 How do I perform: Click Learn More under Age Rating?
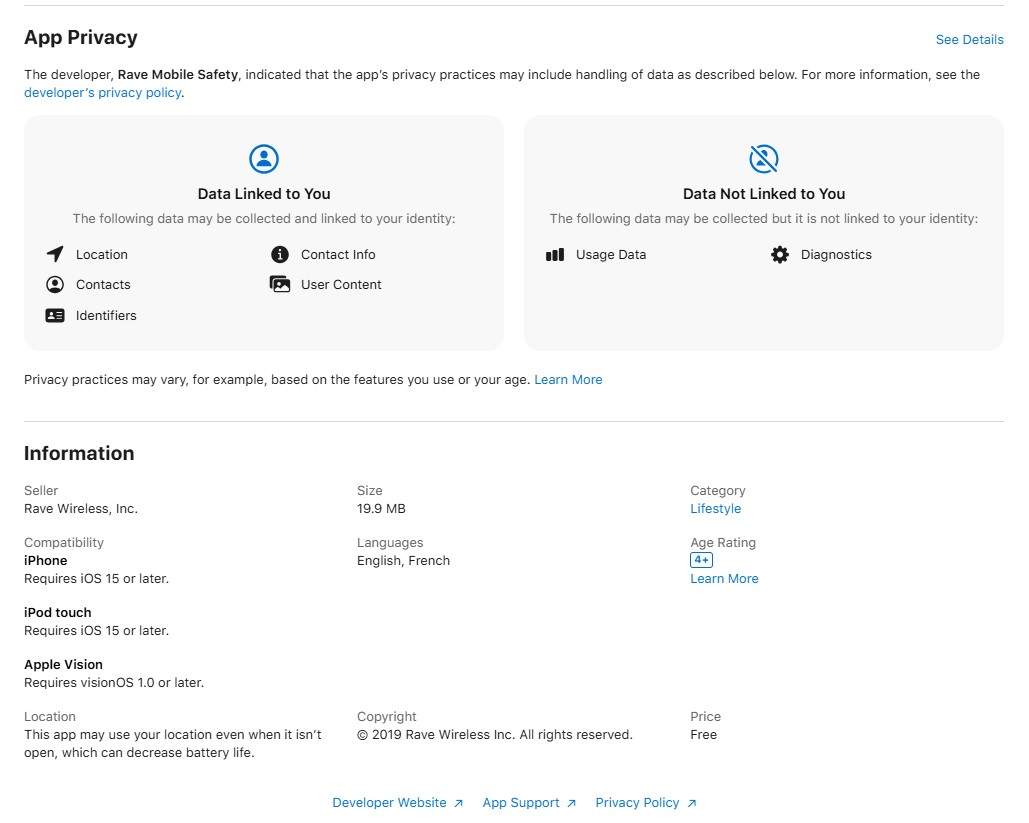(724, 578)
